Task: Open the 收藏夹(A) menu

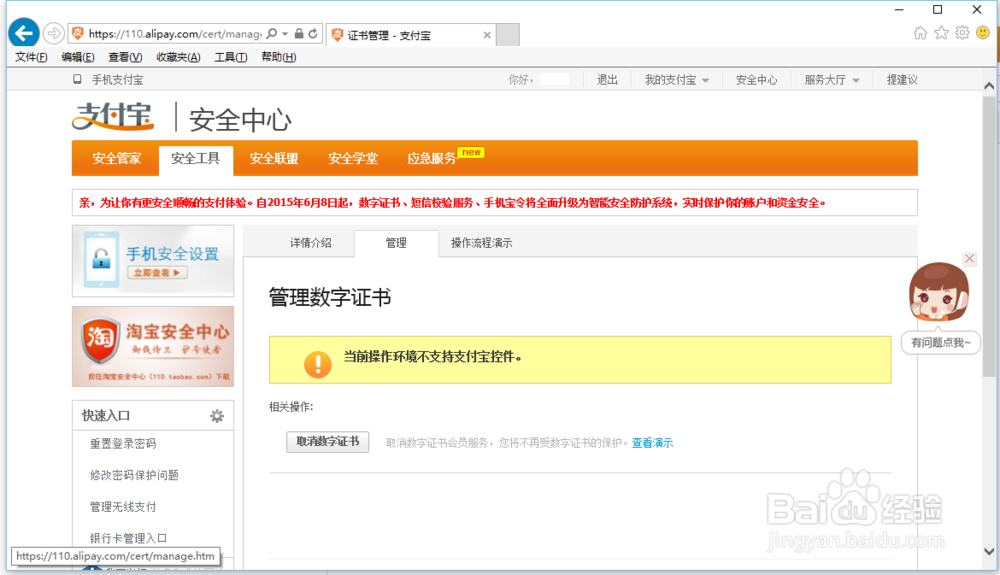Action: 179,57
